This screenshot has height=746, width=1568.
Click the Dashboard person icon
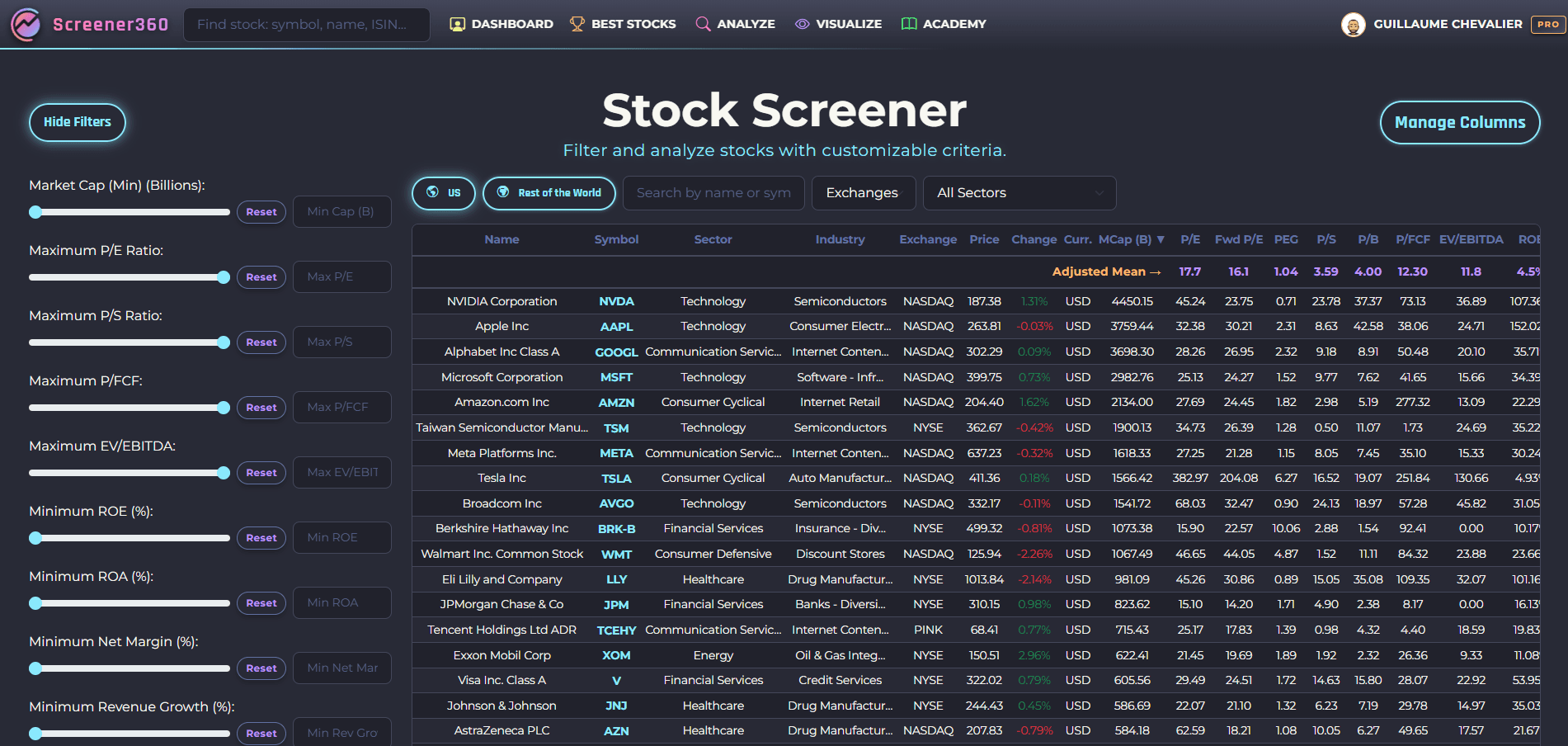click(x=456, y=24)
